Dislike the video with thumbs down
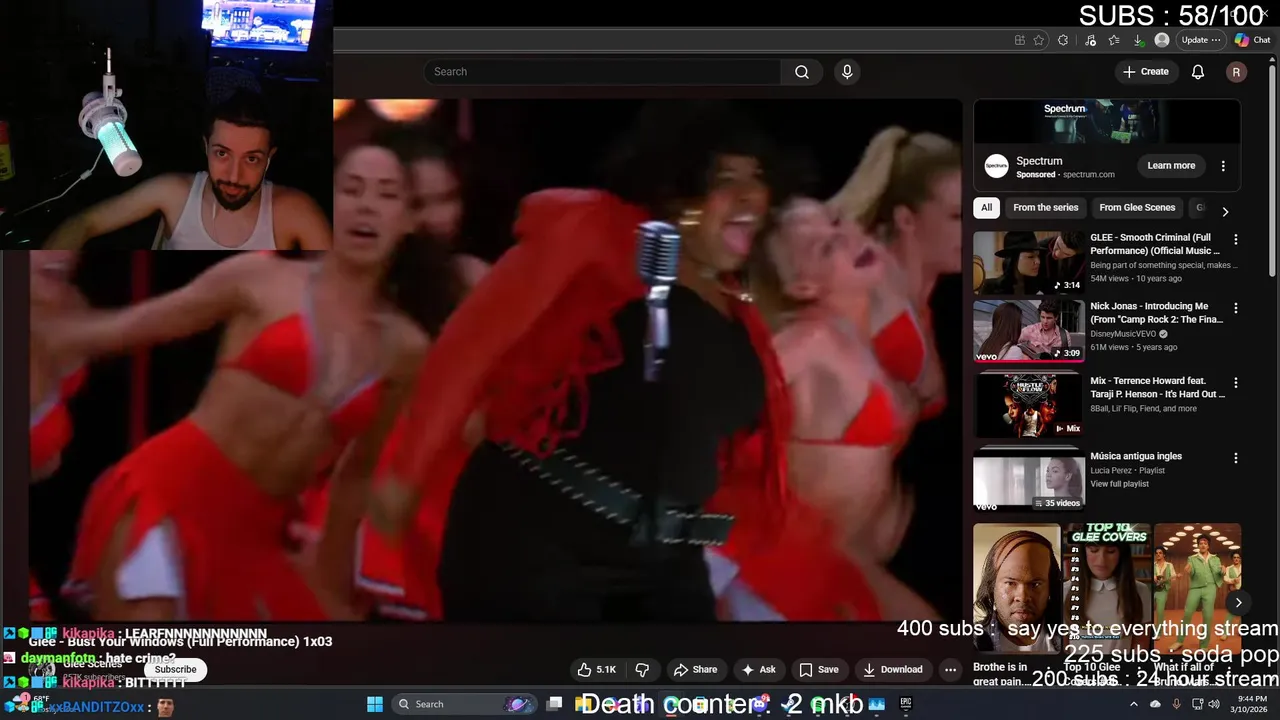This screenshot has width=1280, height=720. coord(642,670)
